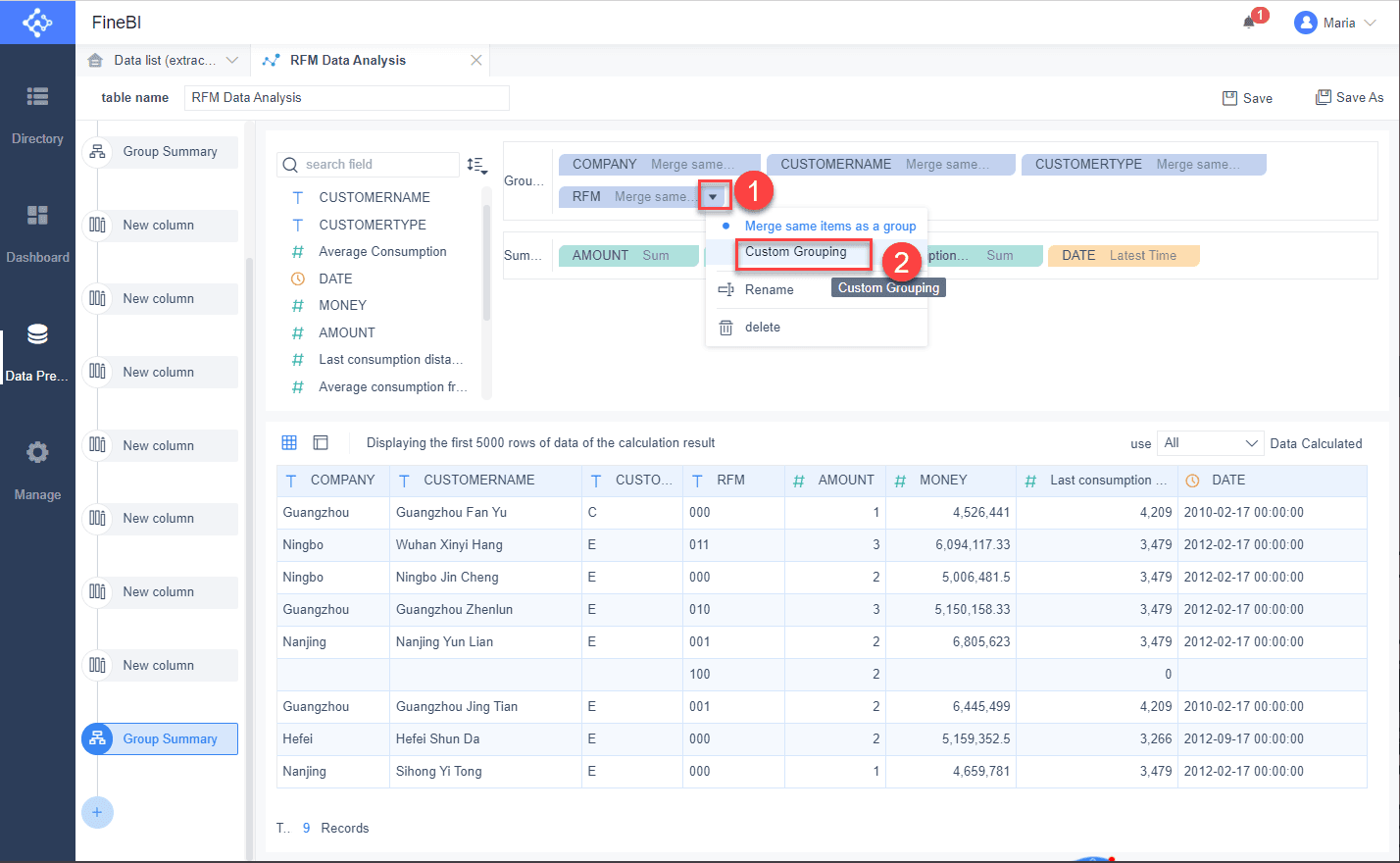The width and height of the screenshot is (1400, 863).
Task: Click the Save As button
Action: tap(1350, 97)
